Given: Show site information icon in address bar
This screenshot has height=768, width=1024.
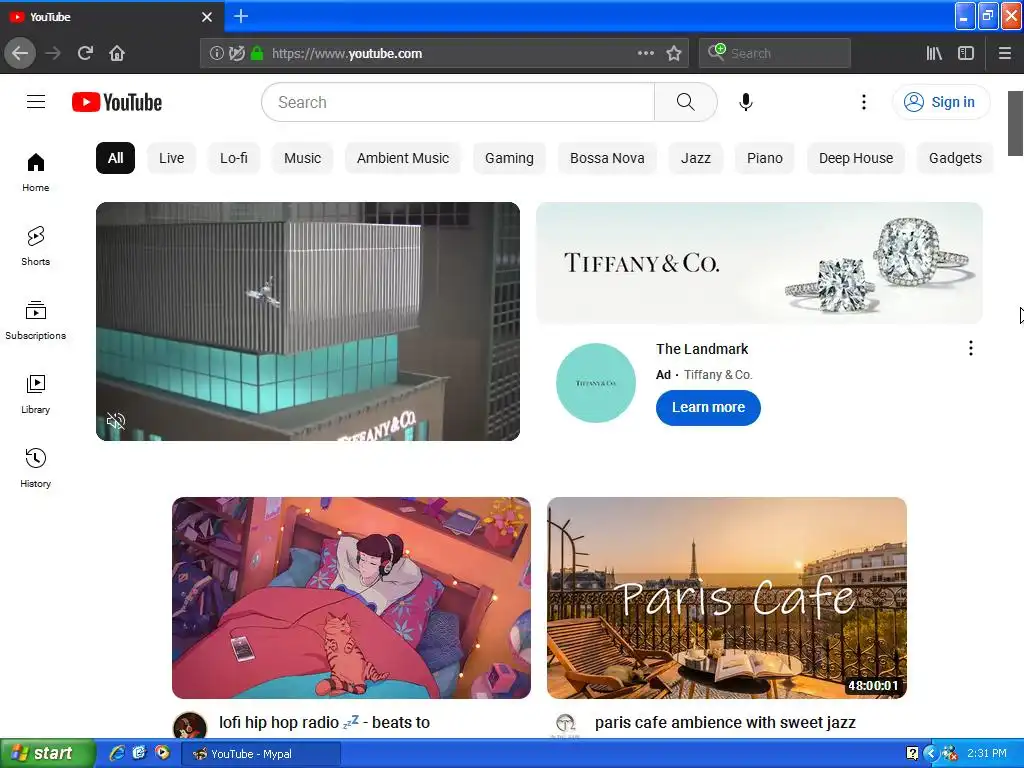Looking at the screenshot, I should [216, 53].
